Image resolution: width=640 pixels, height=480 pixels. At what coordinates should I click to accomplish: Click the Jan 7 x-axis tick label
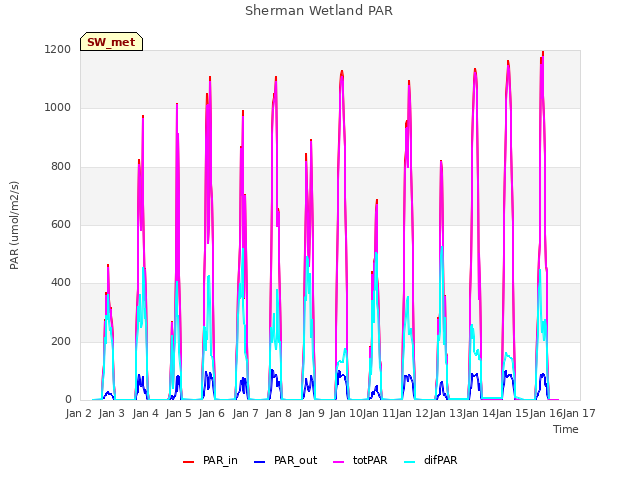245,413
